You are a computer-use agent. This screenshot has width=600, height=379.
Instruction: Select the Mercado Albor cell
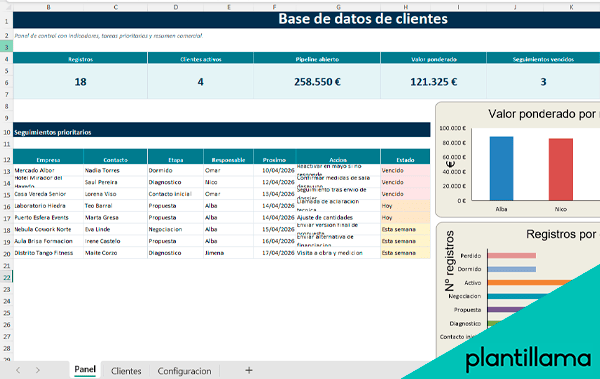(48, 170)
